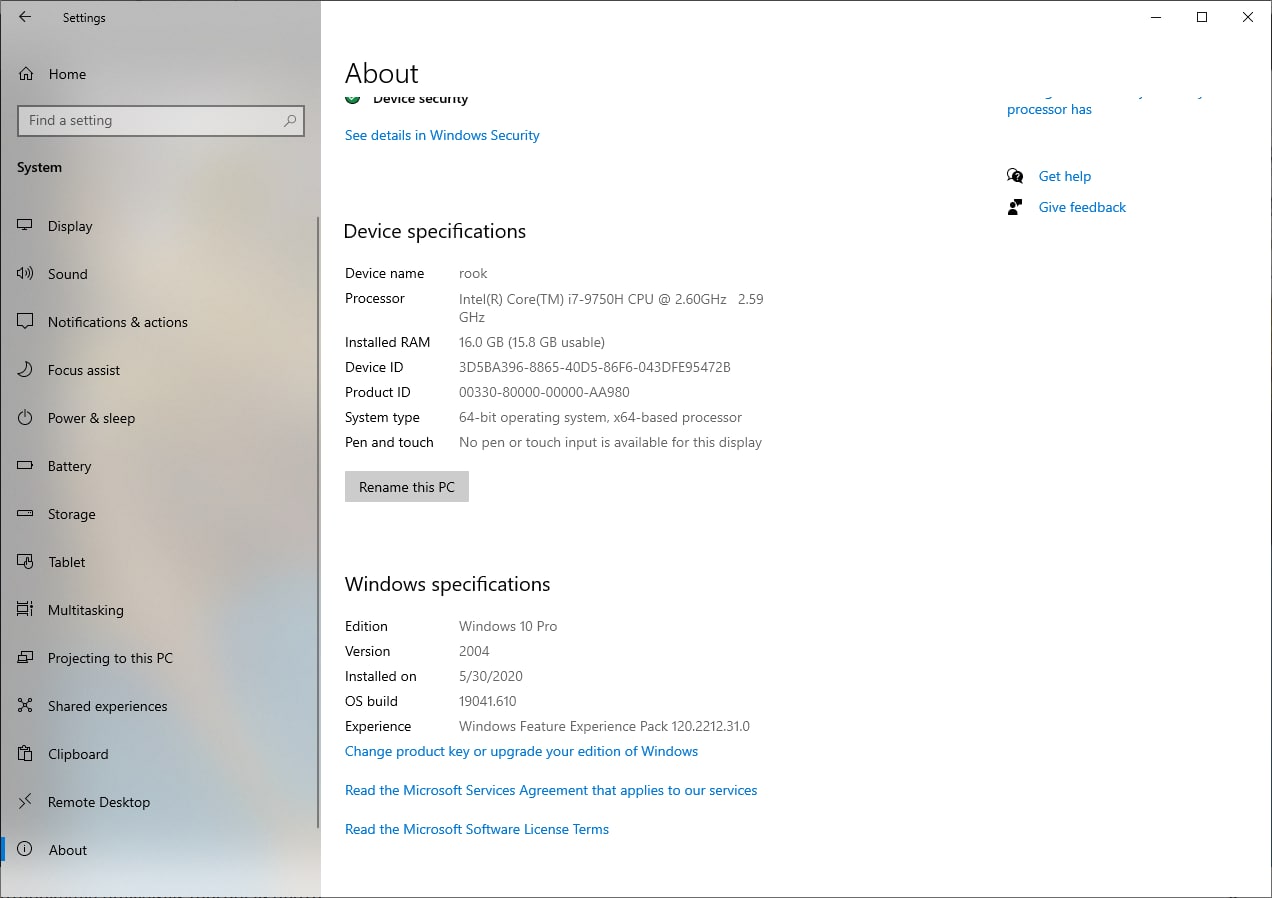Screen dimensions: 1272x898
Task: Click the 'processor has' link text
Action: 1049,110
